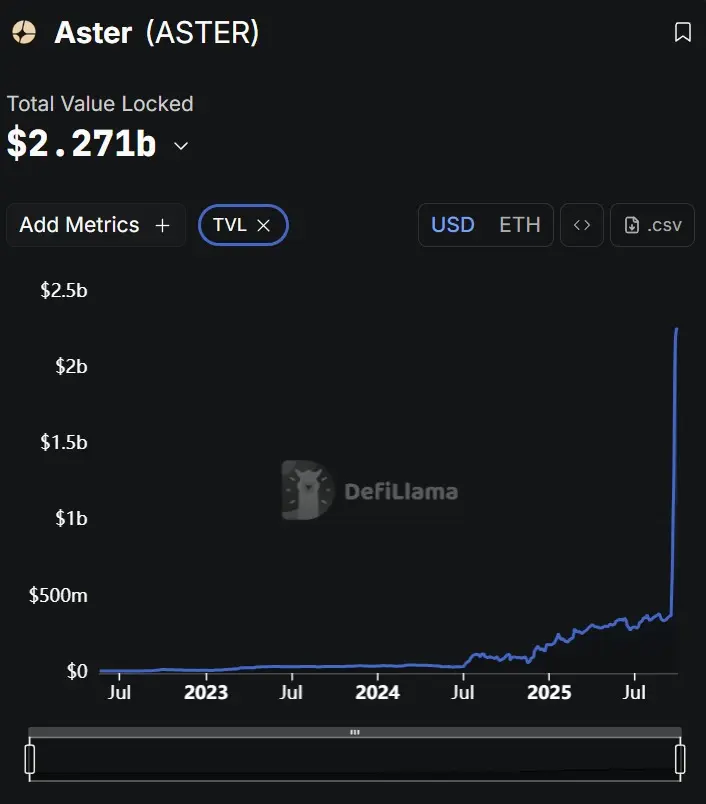The image size is (706, 804).
Task: Click the plus icon in Add Metrics
Action: tap(163, 225)
